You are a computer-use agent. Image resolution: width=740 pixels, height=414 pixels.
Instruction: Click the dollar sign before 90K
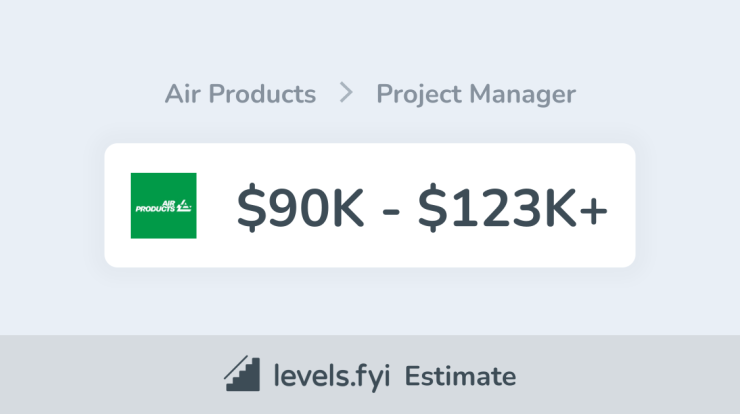click(251, 207)
